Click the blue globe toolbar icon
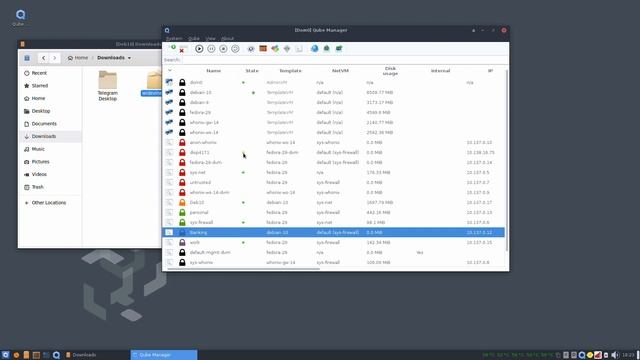This screenshot has height=360, width=640. (314, 49)
